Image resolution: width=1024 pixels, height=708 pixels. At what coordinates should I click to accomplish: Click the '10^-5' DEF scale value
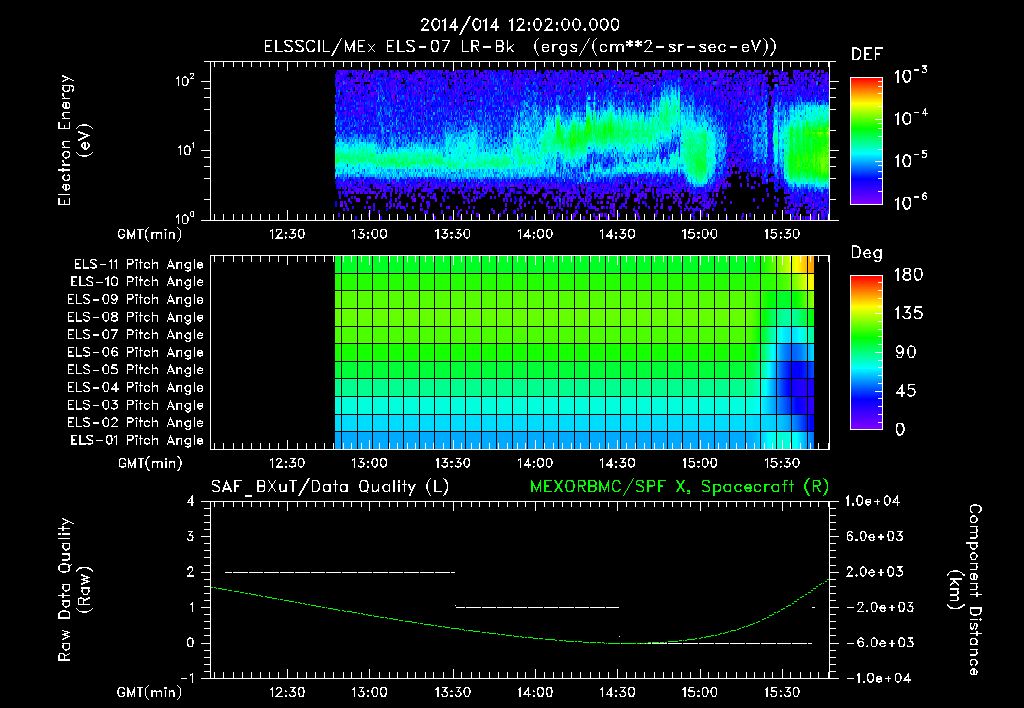click(x=910, y=159)
